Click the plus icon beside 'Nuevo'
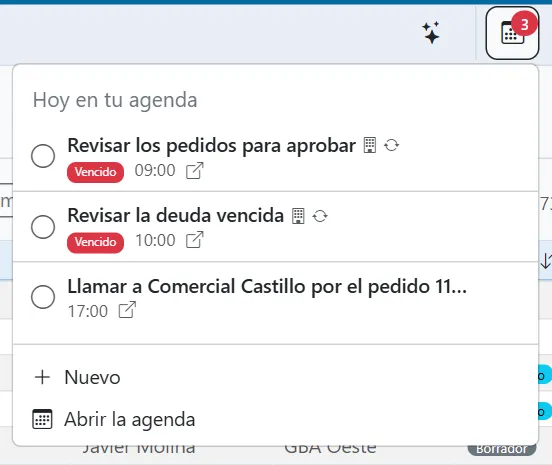Viewport: 552px width, 465px height. pyautogui.click(x=43, y=377)
